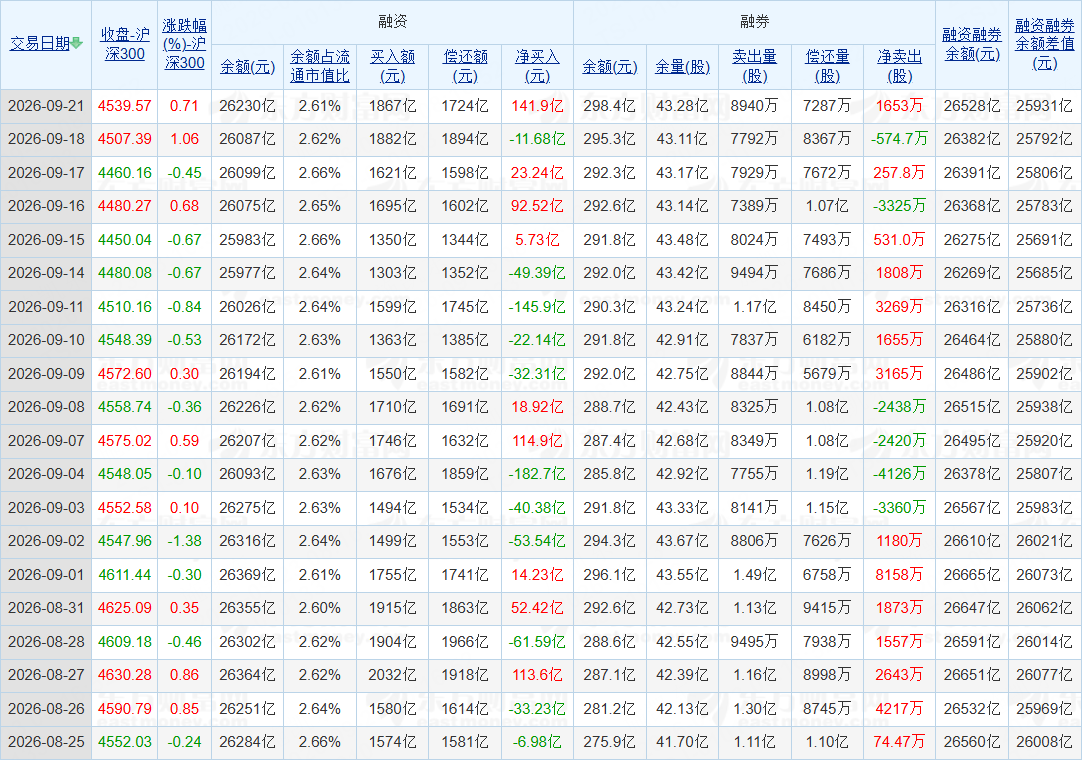This screenshot has width=1082, height=760.
Task: Select the 2026-09-21 date row cell
Action: click(46, 106)
